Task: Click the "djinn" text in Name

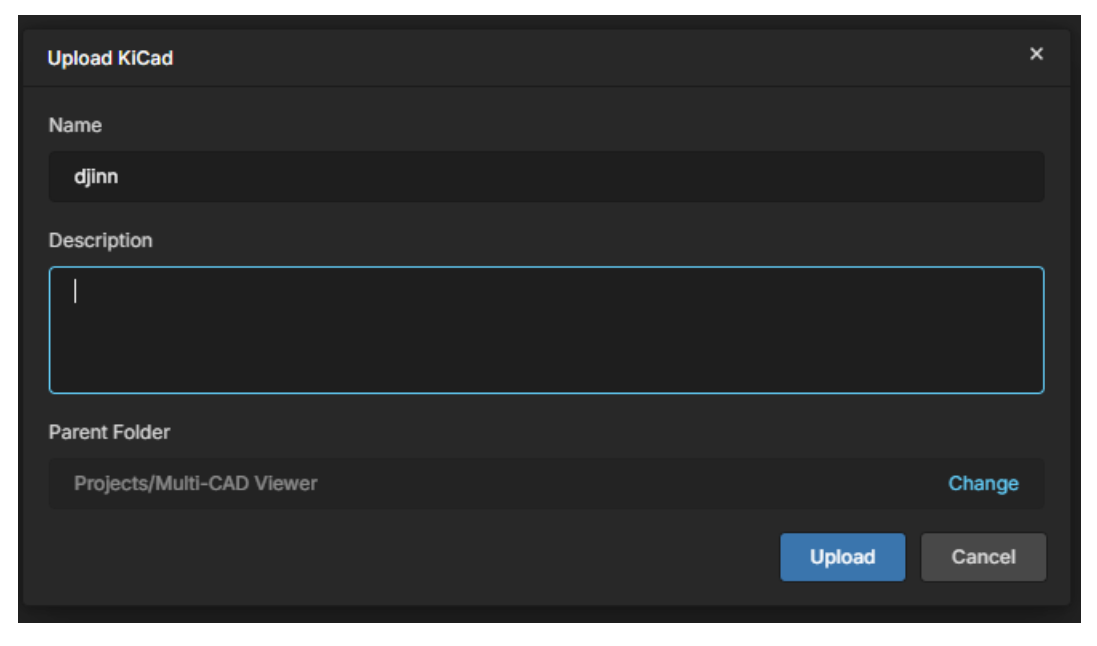Action: coord(96,177)
